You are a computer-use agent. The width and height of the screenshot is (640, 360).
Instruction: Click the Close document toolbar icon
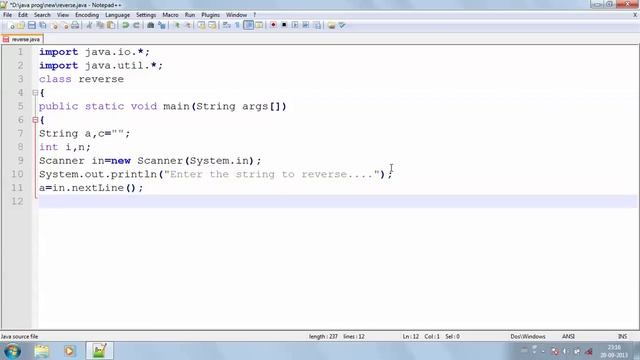click(54, 25)
